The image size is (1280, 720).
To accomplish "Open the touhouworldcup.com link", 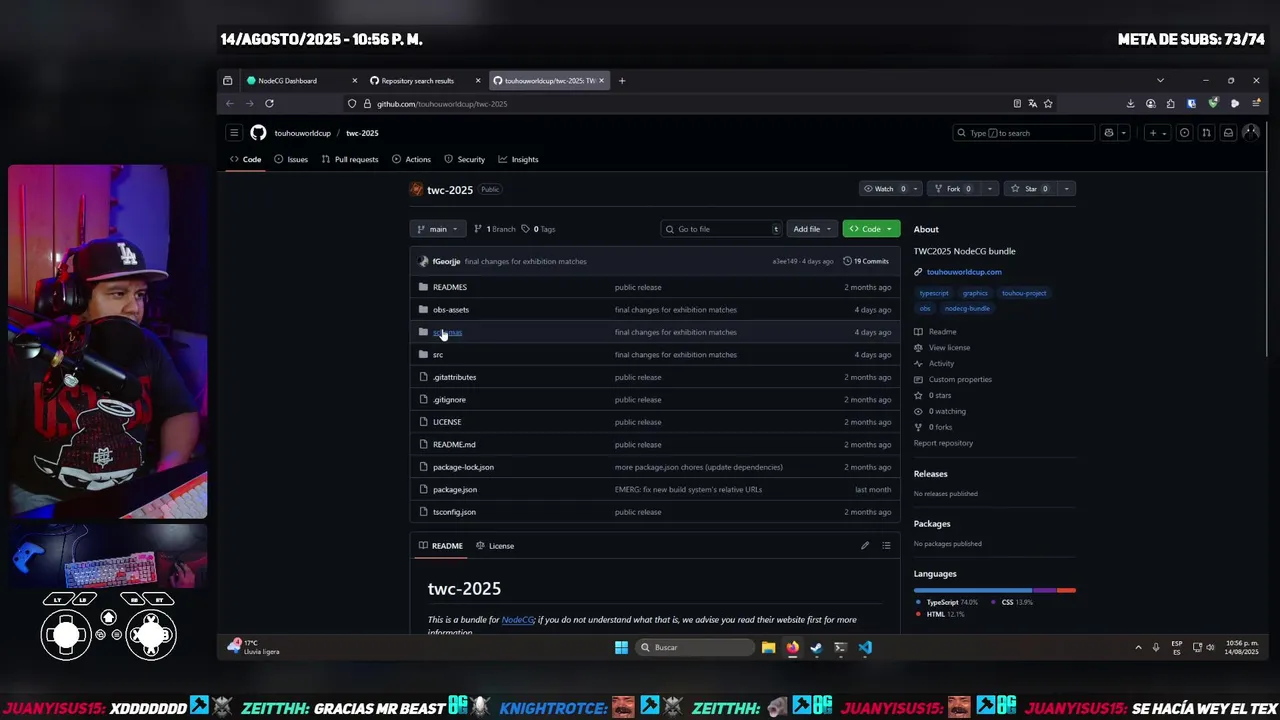I will pyautogui.click(x=964, y=272).
